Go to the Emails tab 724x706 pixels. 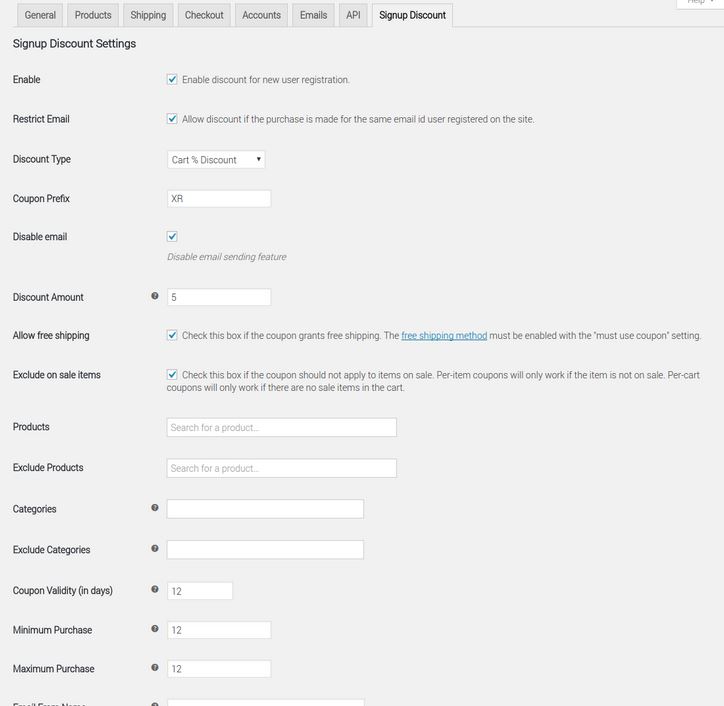[x=314, y=15]
